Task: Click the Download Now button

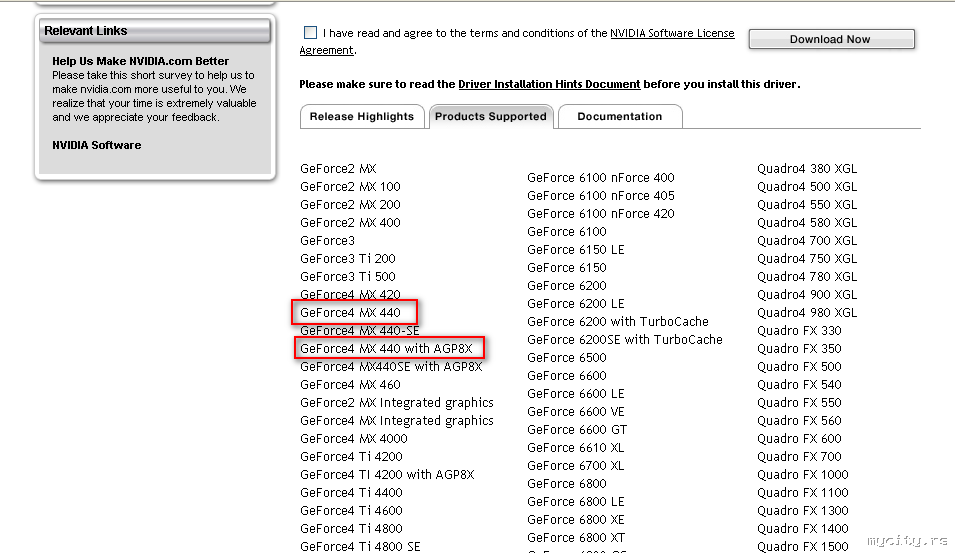Action: [x=831, y=39]
